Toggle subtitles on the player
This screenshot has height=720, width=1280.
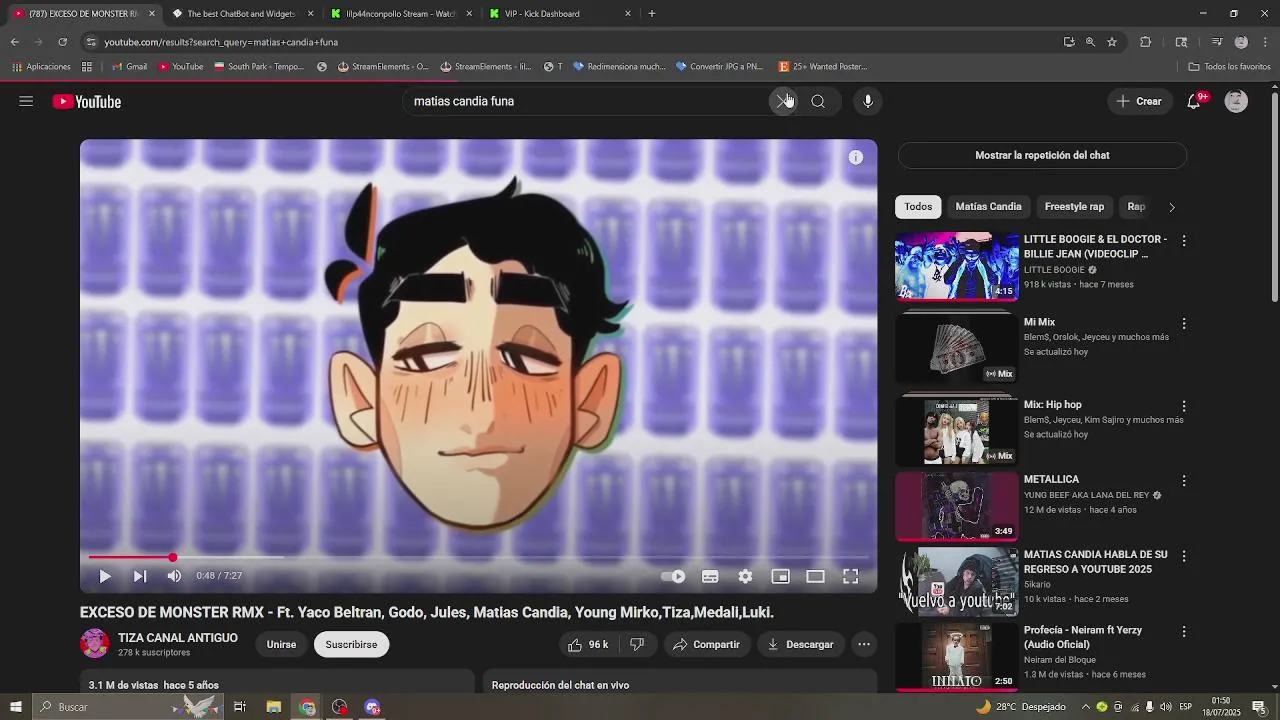tap(710, 576)
